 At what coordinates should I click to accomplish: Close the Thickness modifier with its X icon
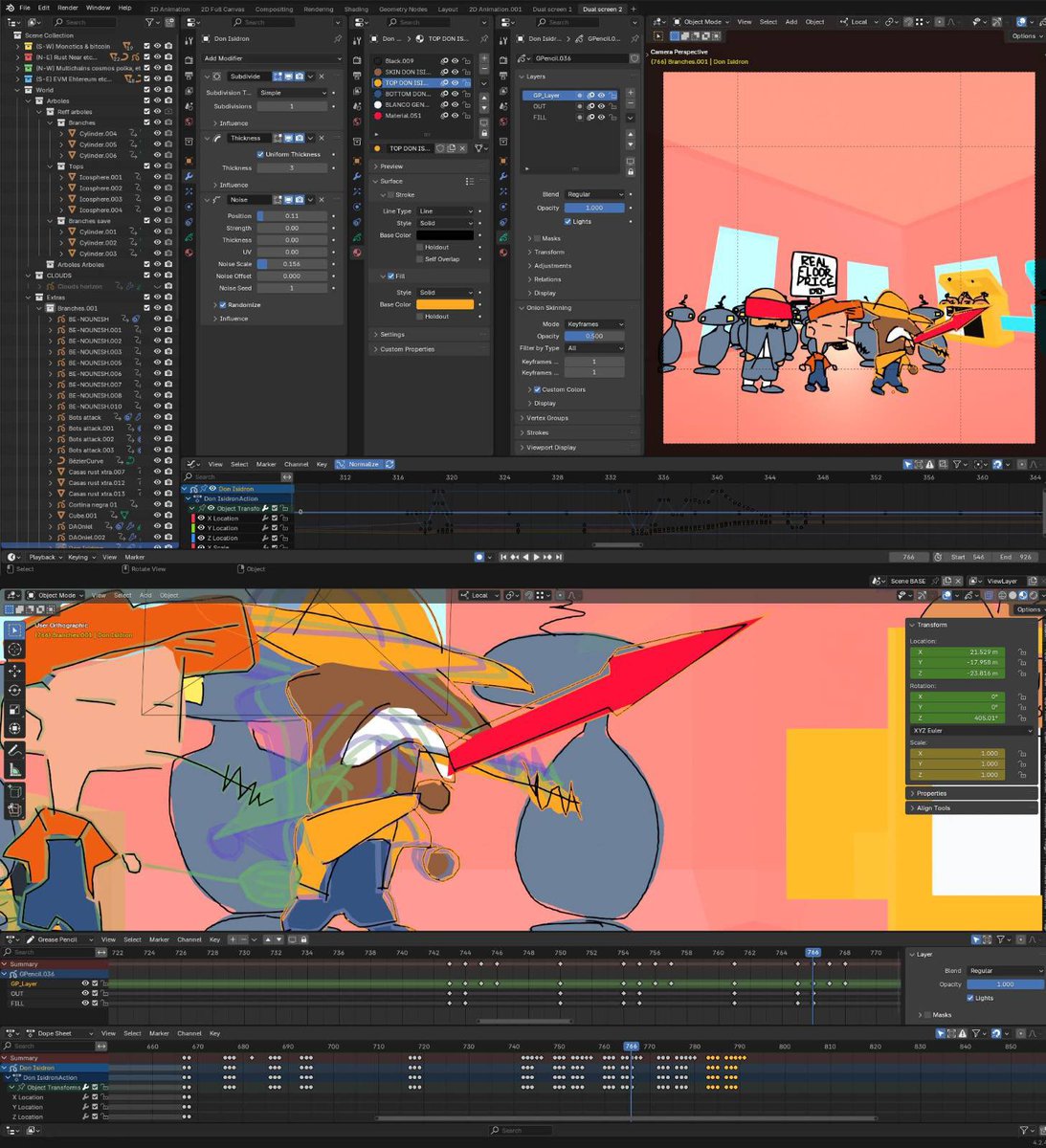coord(322,138)
